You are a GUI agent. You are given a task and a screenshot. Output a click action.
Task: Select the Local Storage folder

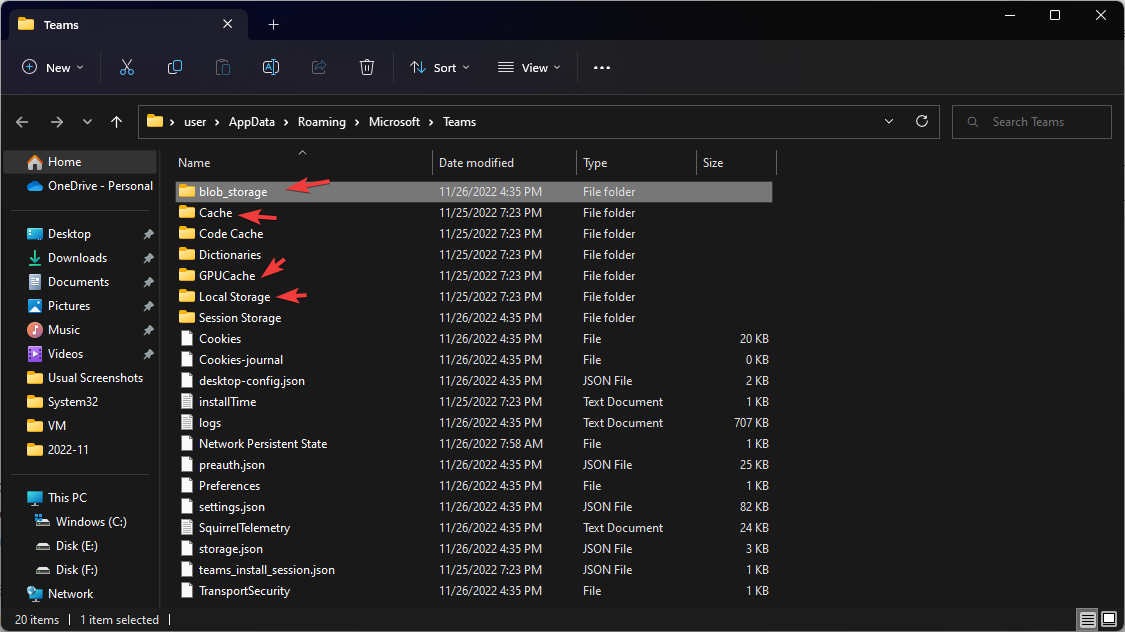474,297
